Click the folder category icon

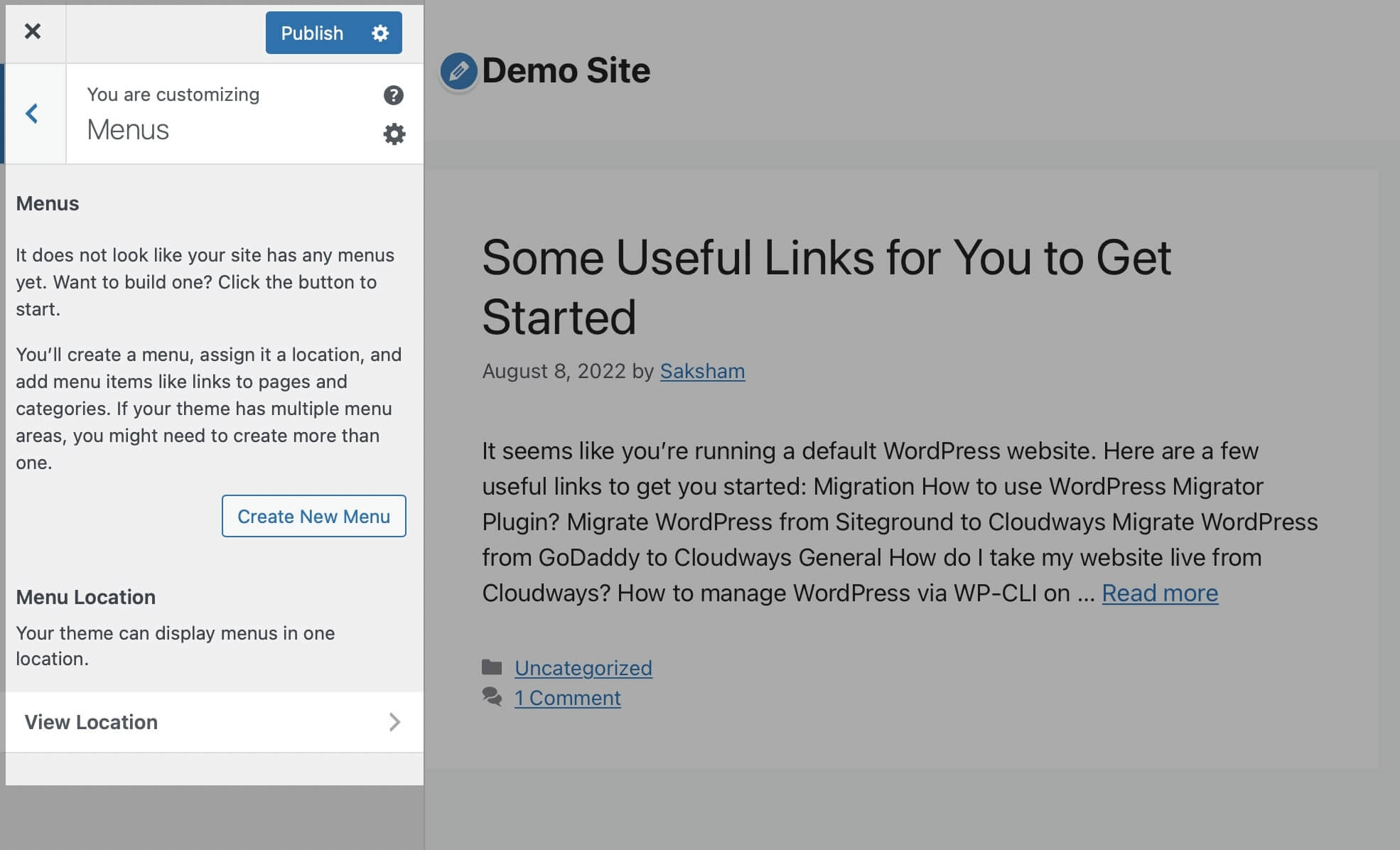point(492,667)
